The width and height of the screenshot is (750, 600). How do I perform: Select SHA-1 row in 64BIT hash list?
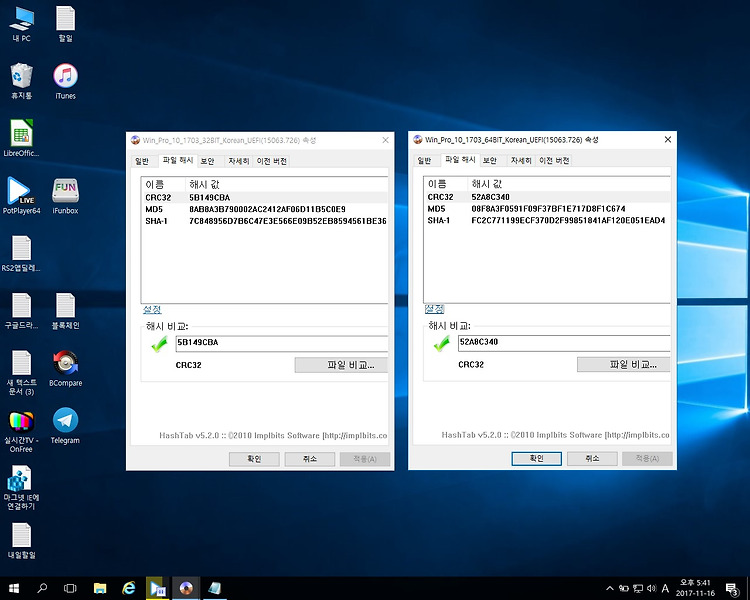pyautogui.click(x=547, y=221)
